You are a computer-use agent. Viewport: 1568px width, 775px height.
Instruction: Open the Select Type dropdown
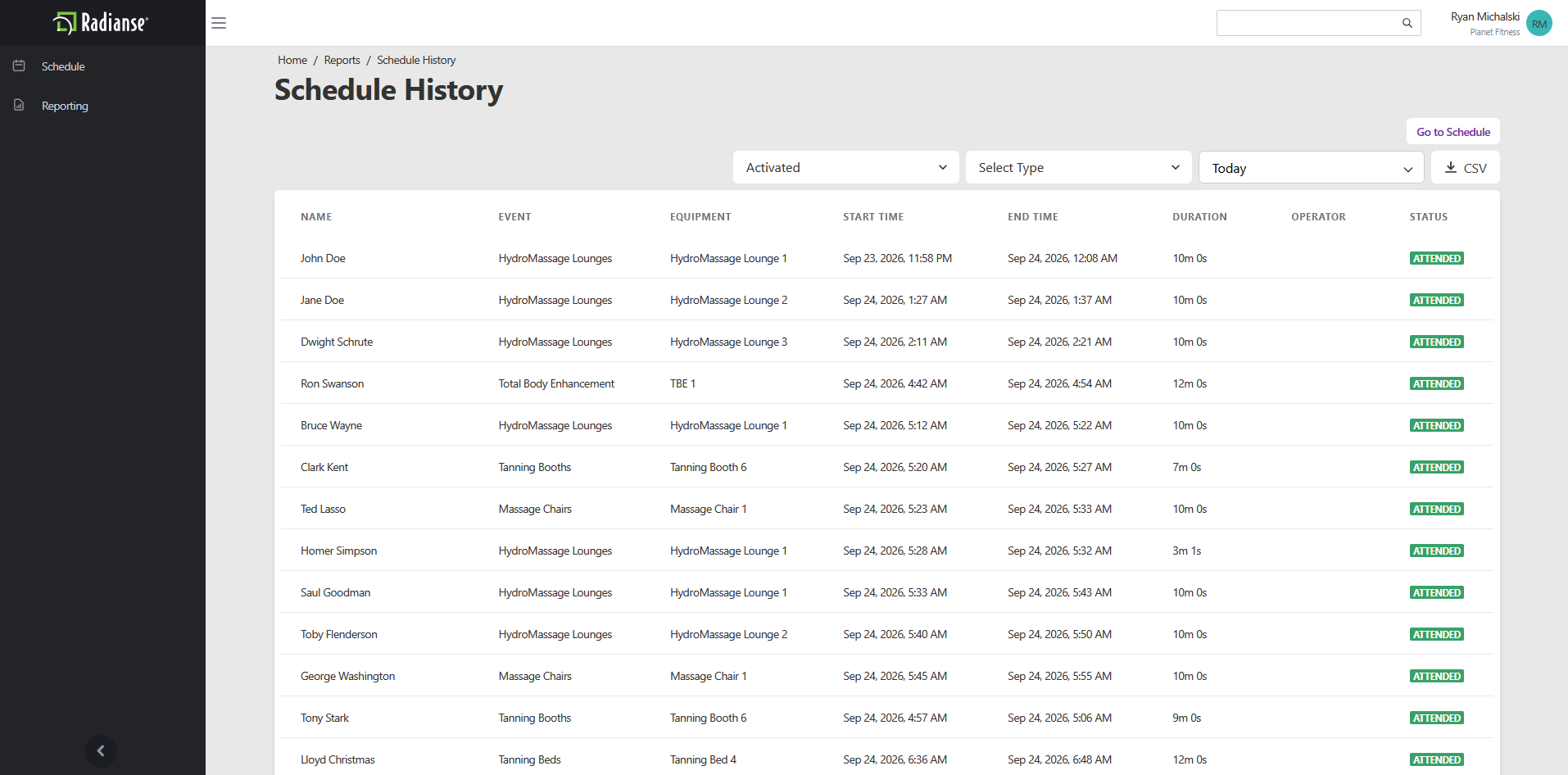[1078, 167]
